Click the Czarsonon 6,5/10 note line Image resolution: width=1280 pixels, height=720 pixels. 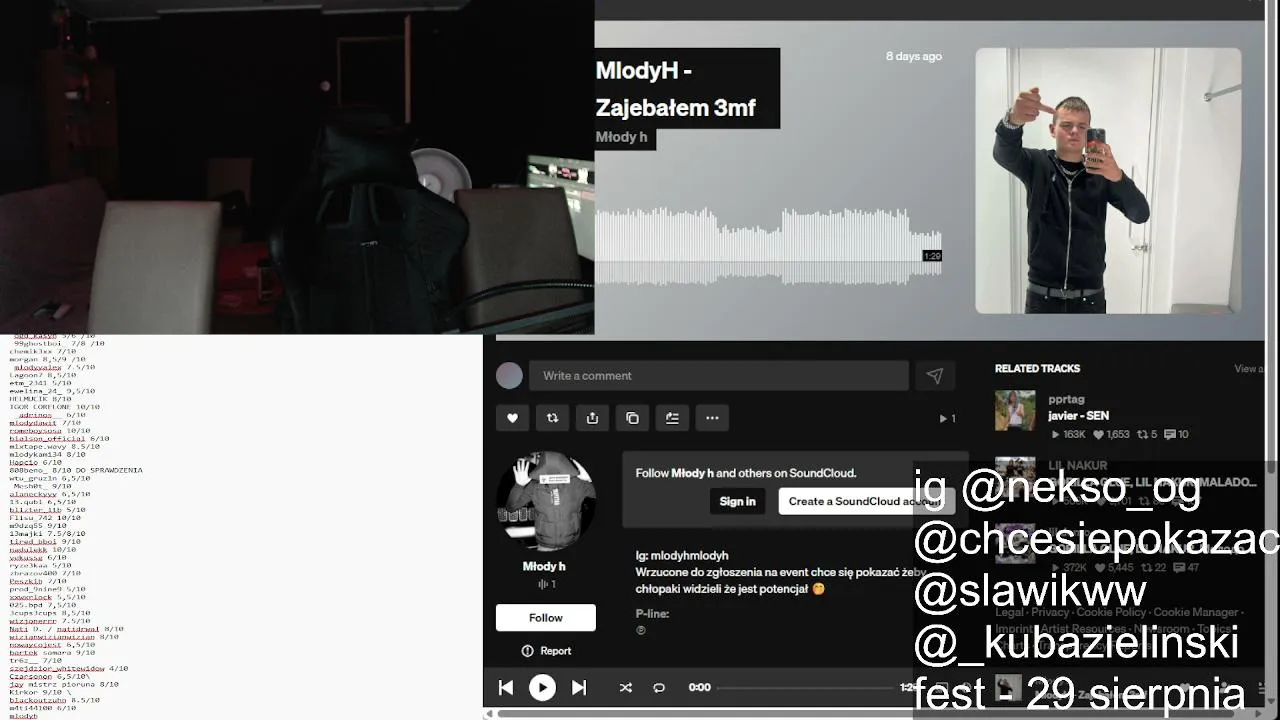[x=49, y=676]
